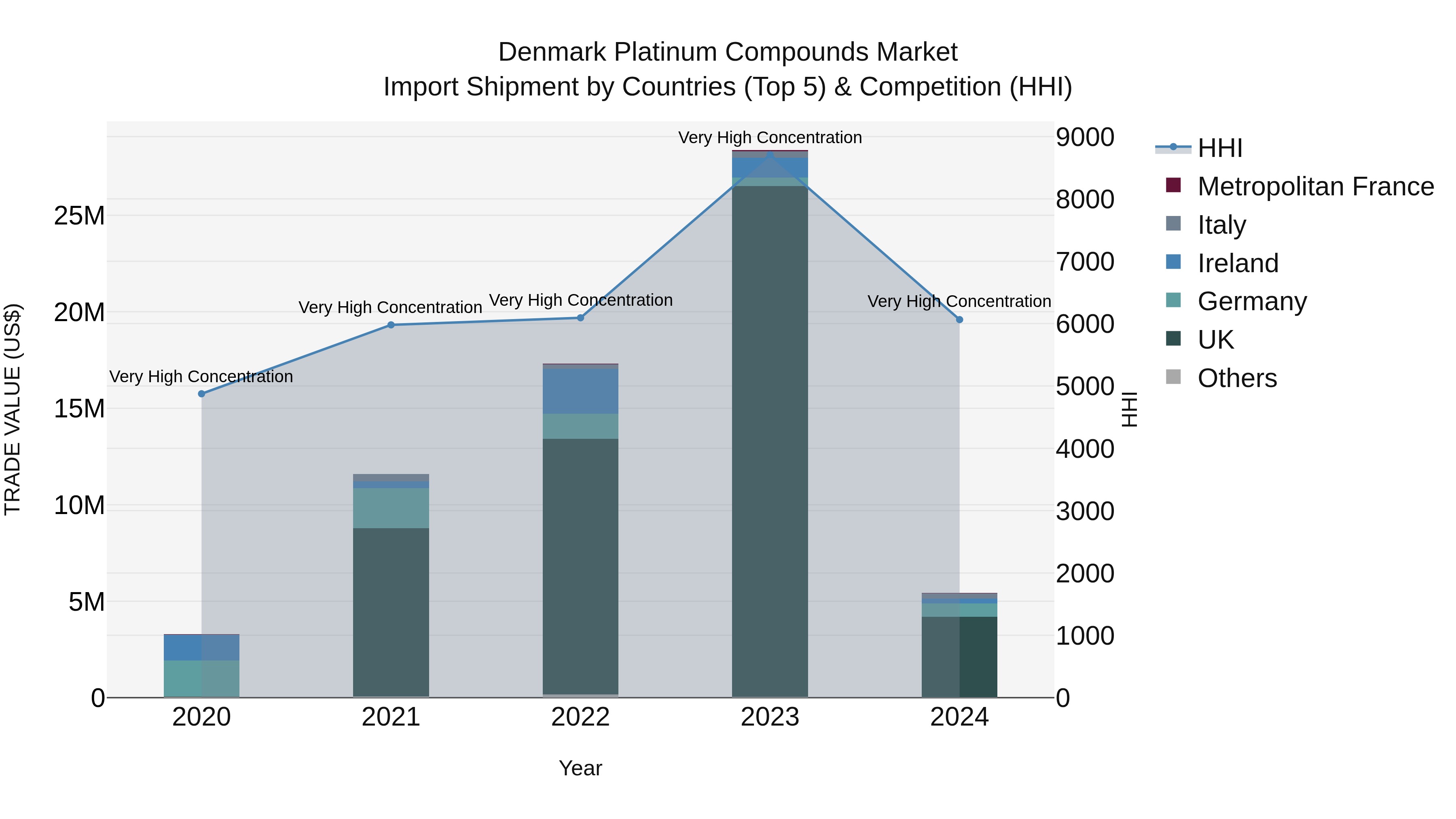Click the Germany segment of 2024 bar

tap(959, 610)
